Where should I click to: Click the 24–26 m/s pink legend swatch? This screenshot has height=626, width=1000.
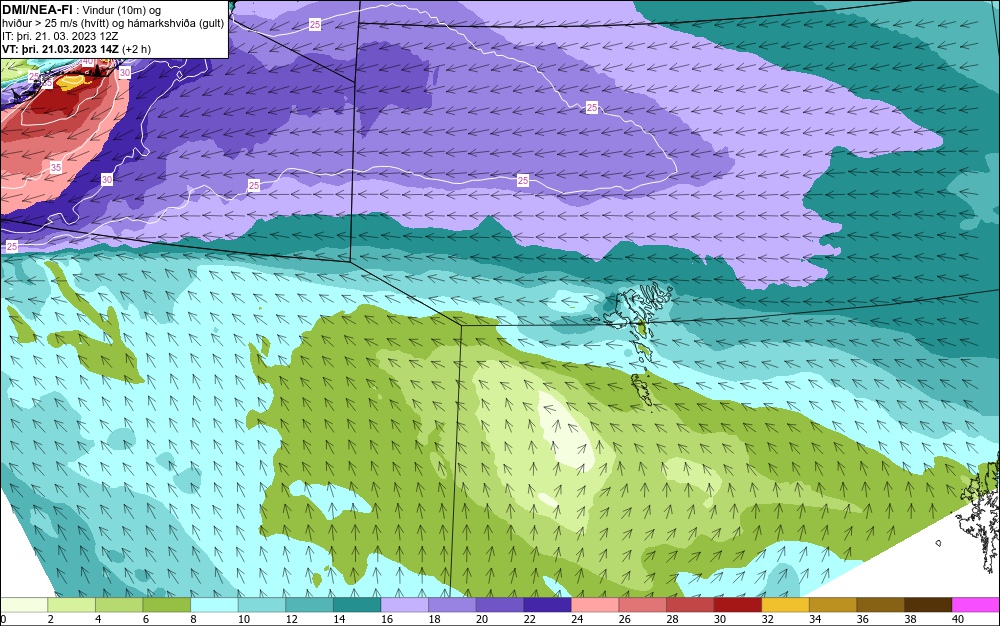click(x=594, y=605)
